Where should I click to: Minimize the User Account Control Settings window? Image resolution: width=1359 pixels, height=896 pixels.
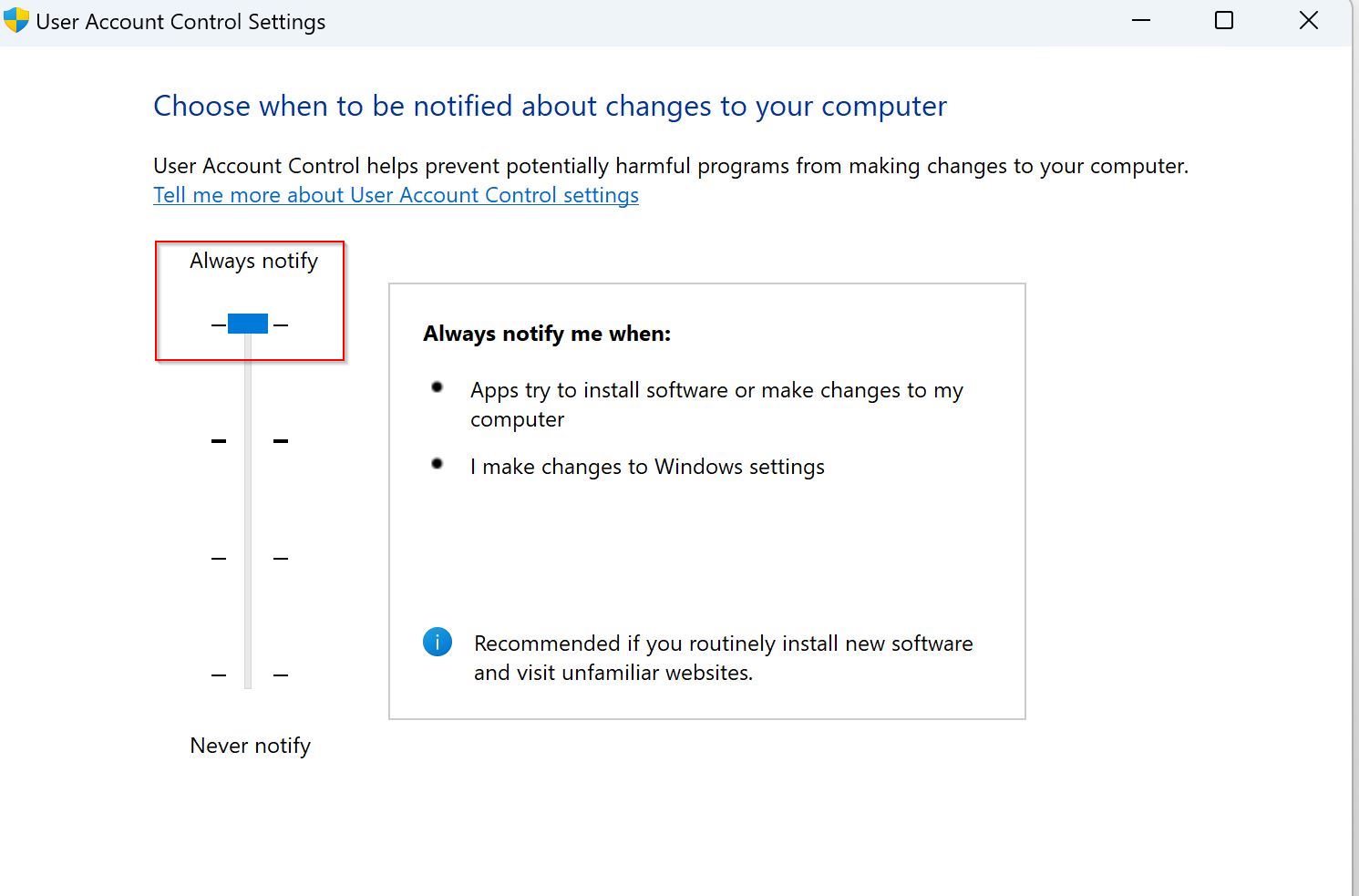(1140, 20)
